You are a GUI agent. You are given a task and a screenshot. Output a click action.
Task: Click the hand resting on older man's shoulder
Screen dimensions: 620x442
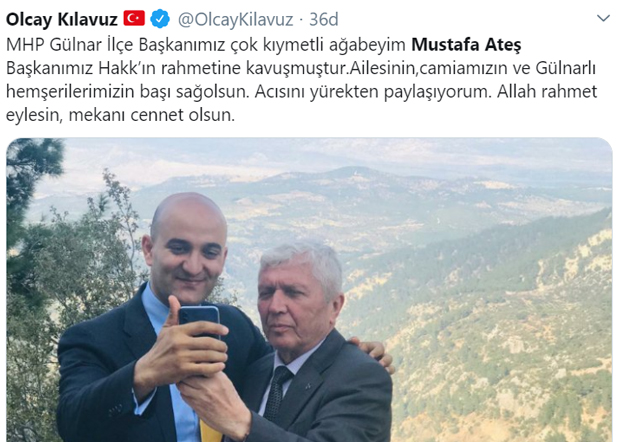(374, 352)
